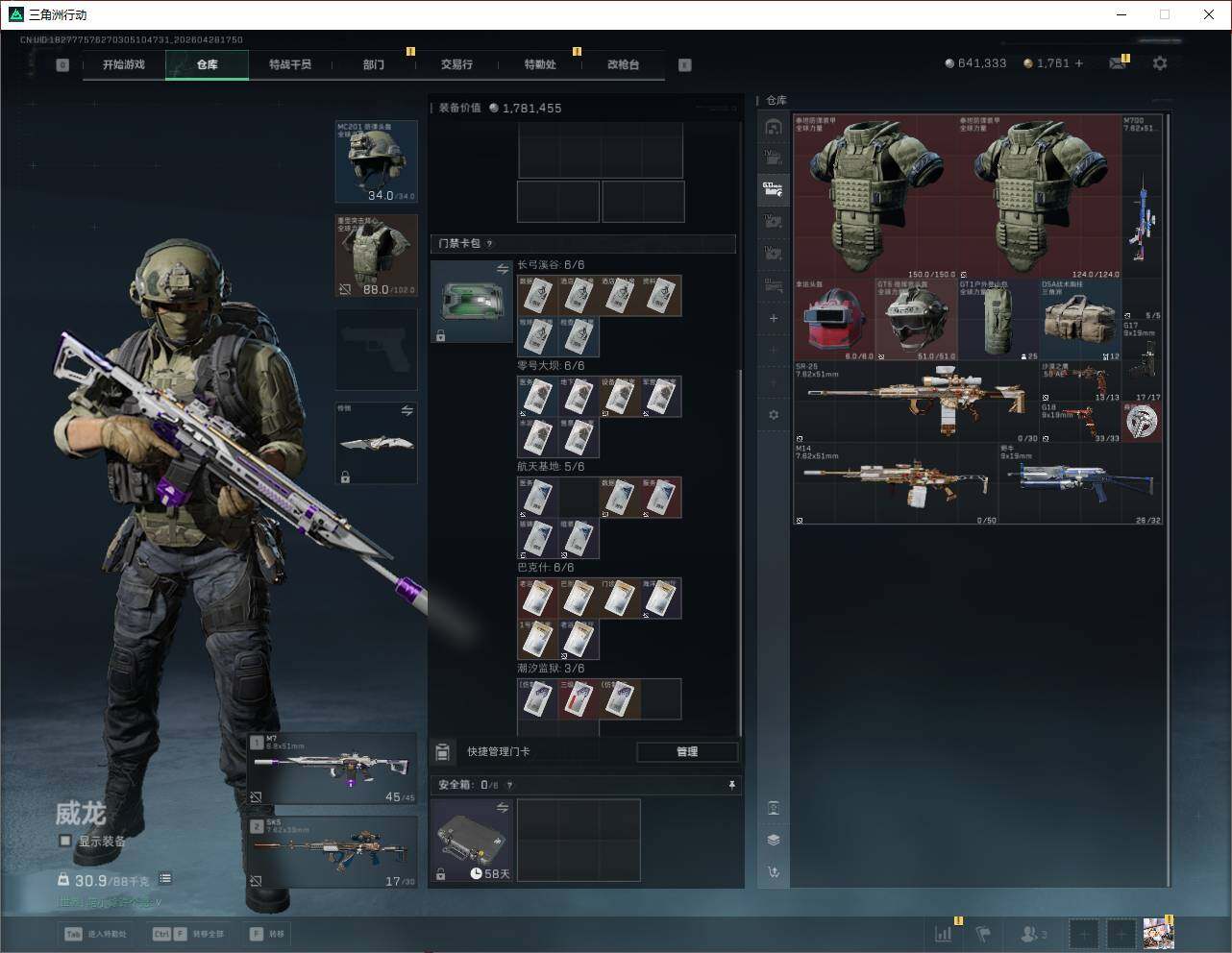This screenshot has width=1232, height=953.
Task: Select the DSA tactical duffel bag
Action: 1080,320
